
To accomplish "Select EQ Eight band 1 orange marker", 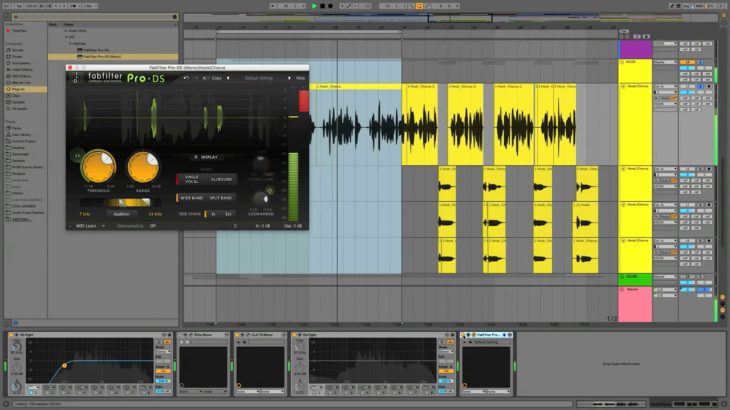I will 64,365.
